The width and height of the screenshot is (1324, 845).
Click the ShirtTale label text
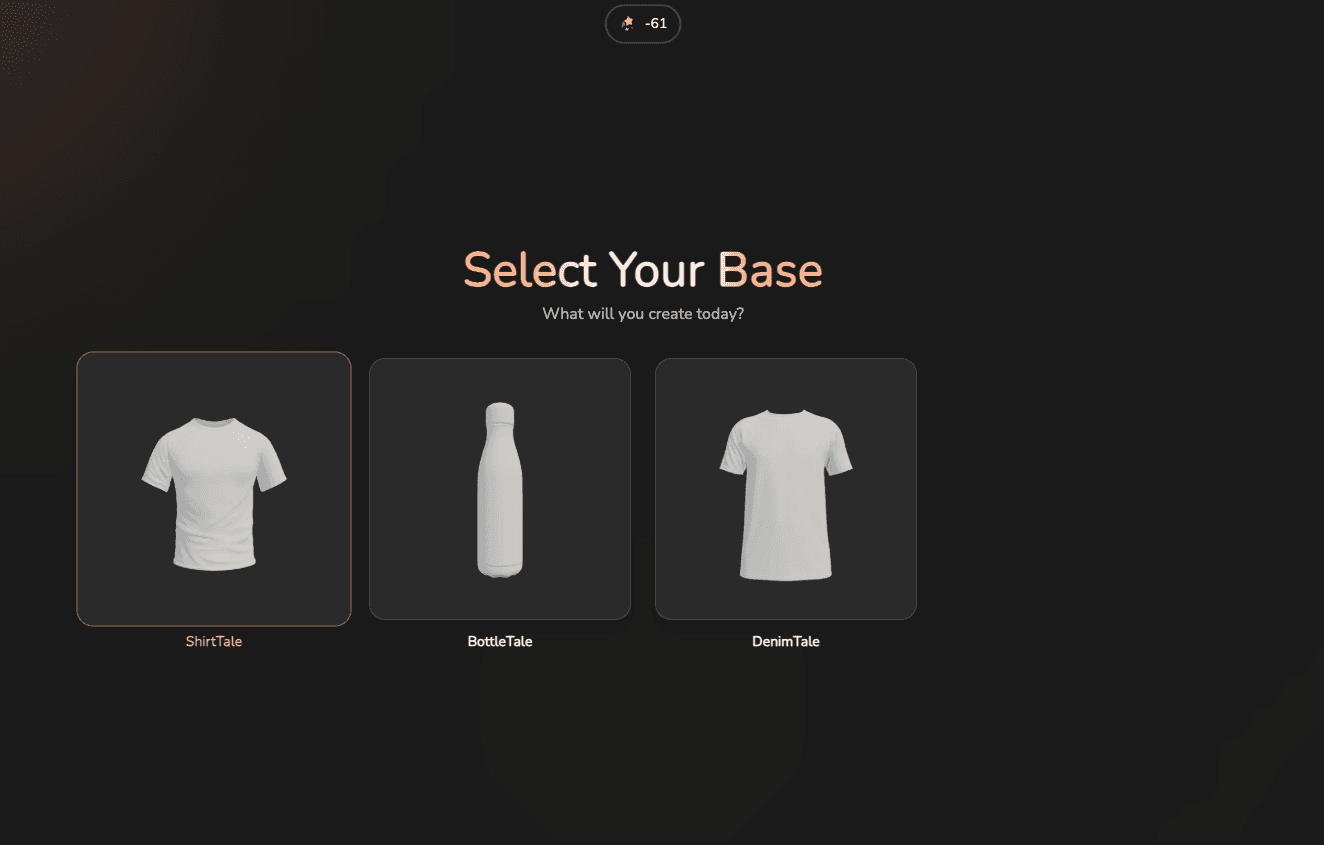coord(214,642)
